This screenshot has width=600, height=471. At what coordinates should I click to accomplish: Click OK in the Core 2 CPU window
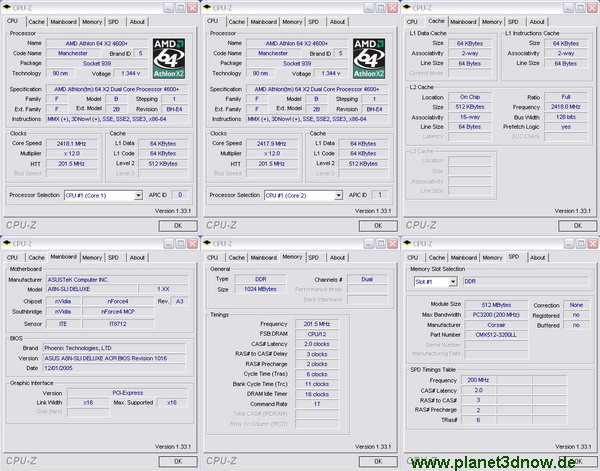(378, 226)
